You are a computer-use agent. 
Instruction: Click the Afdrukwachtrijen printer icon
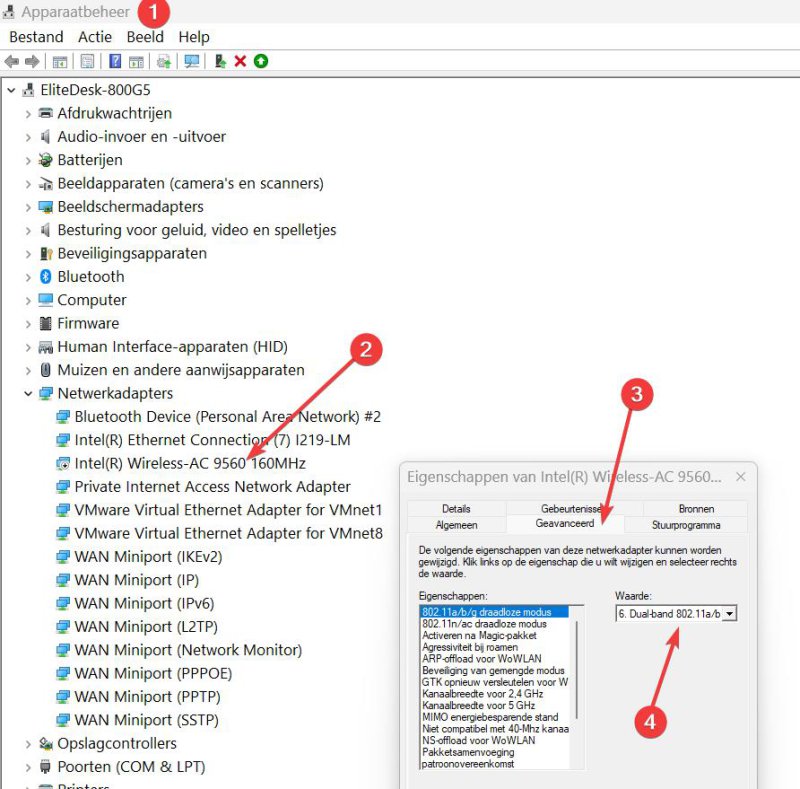pos(45,113)
